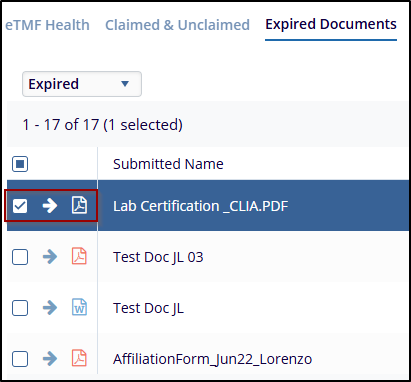Tick the AffiliationForm_Jun22_Lorenzo checkbox
The height and width of the screenshot is (382, 411).
click(x=20, y=359)
